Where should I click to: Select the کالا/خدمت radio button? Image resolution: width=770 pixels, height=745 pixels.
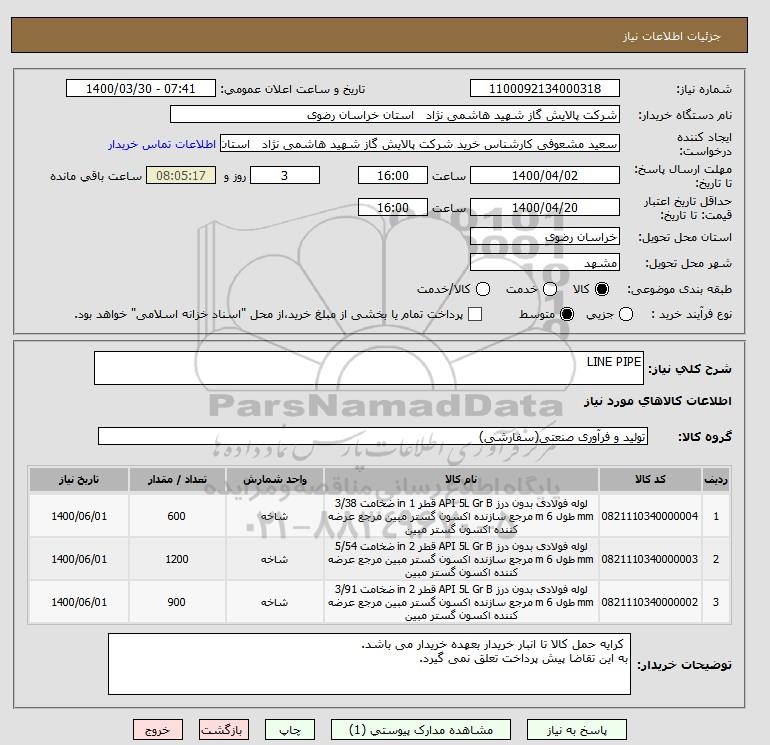[483, 289]
